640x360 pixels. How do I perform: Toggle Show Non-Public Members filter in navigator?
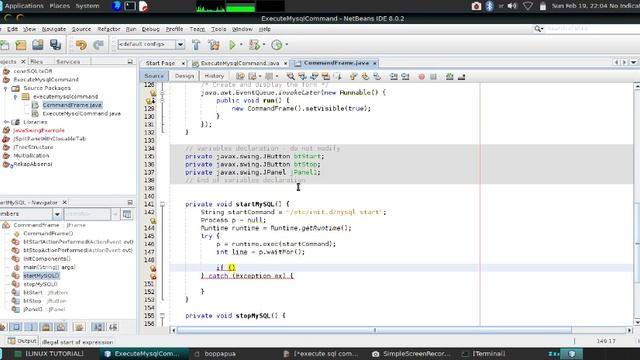(46, 327)
